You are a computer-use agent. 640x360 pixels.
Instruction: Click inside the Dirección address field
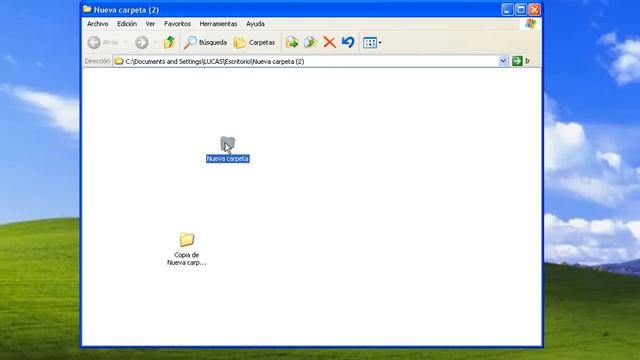point(306,61)
